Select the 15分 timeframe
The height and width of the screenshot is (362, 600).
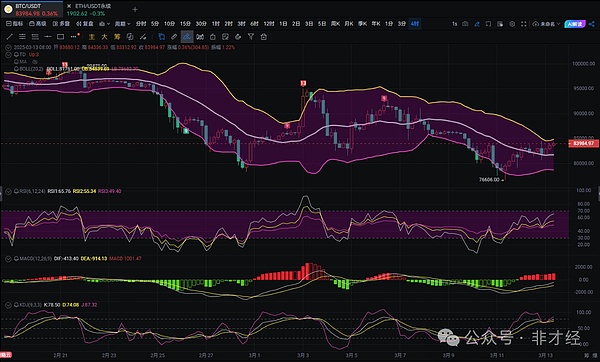point(185,24)
